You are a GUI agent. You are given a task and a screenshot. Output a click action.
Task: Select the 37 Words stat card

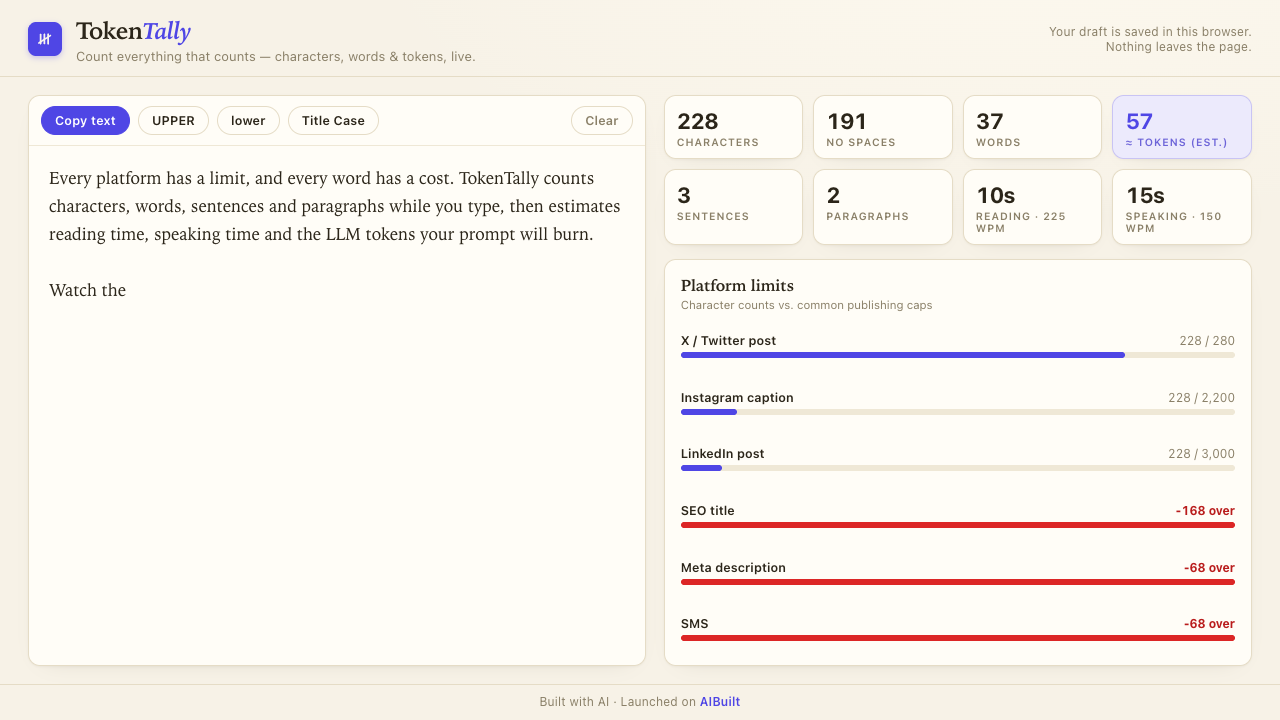click(1032, 127)
